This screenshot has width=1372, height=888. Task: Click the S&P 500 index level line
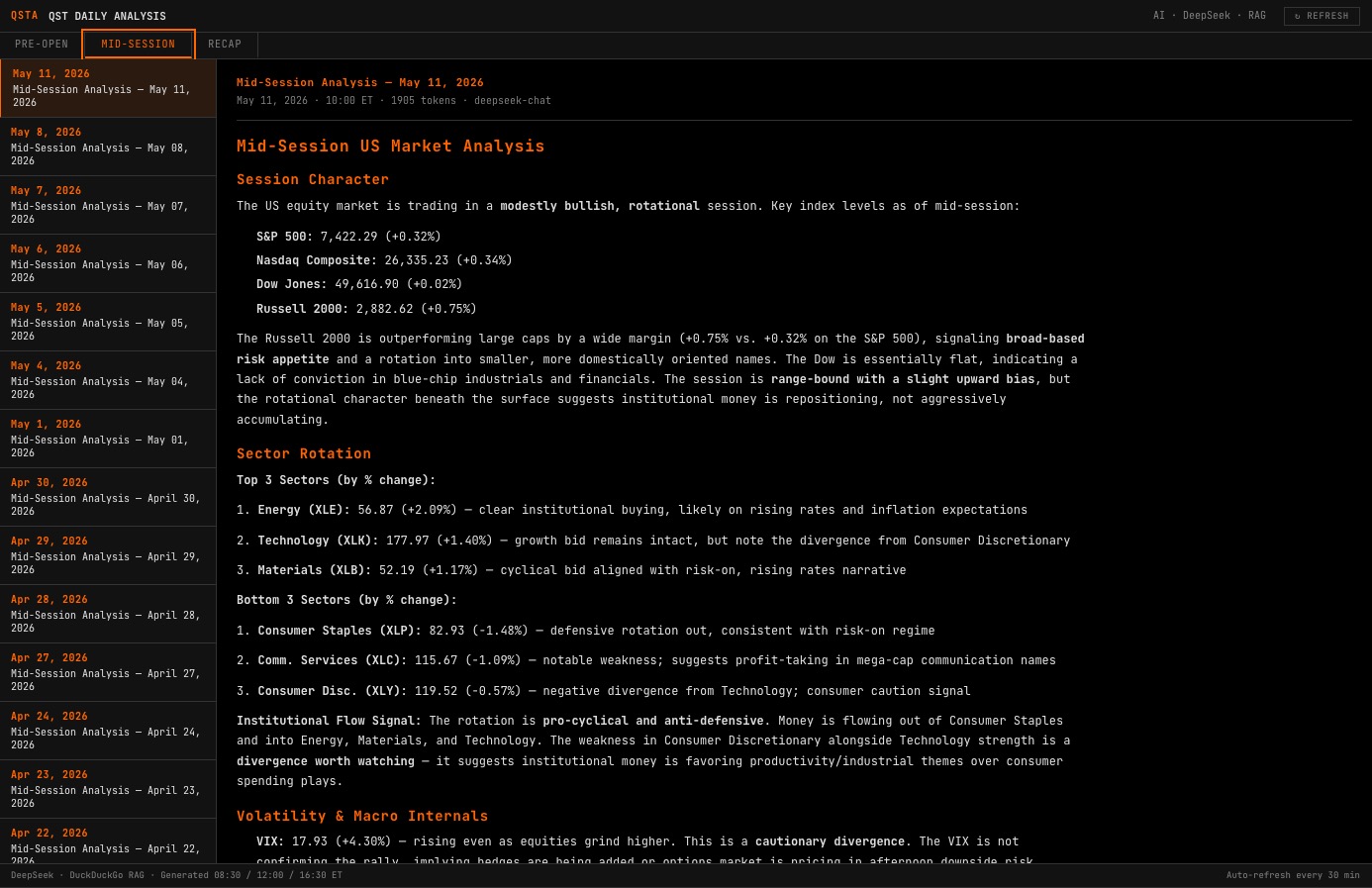[x=348, y=237]
